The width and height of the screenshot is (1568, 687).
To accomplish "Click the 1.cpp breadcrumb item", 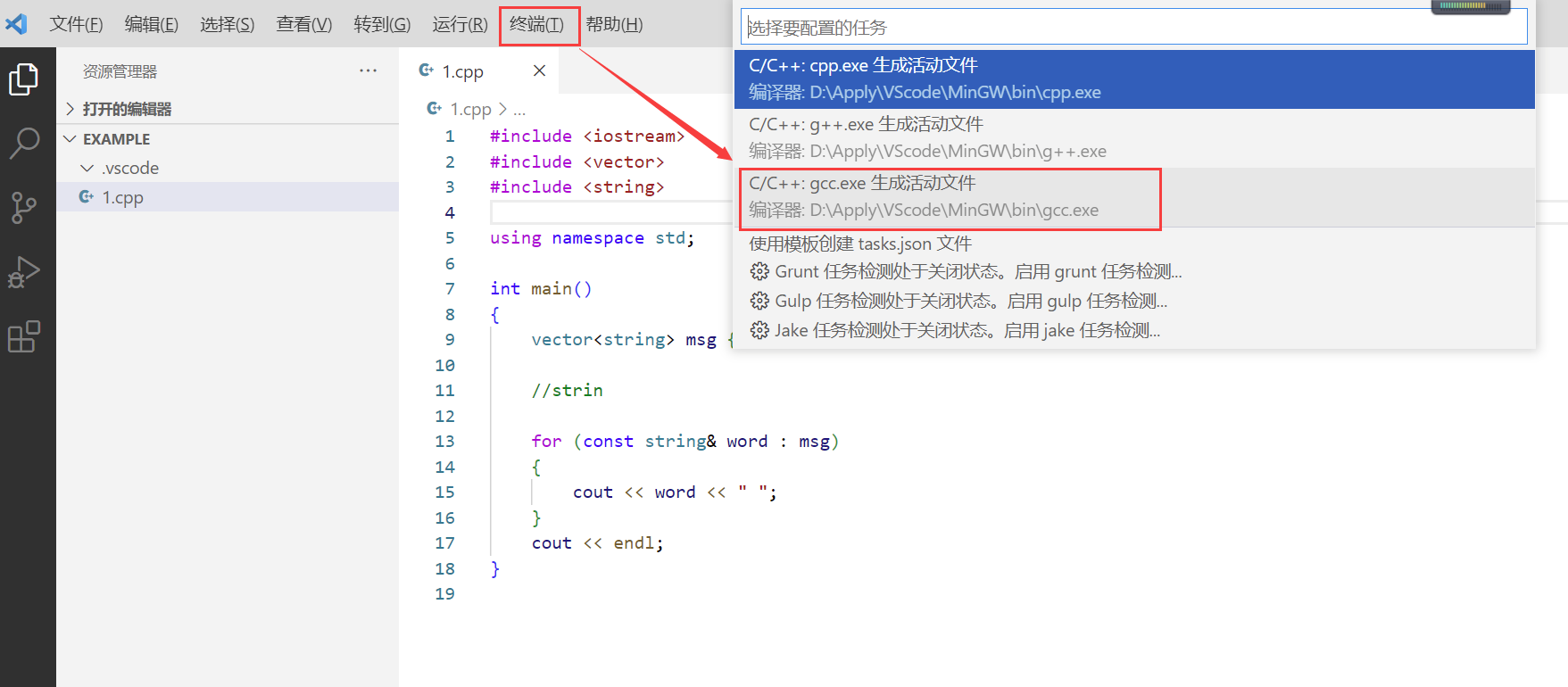I will pos(470,109).
